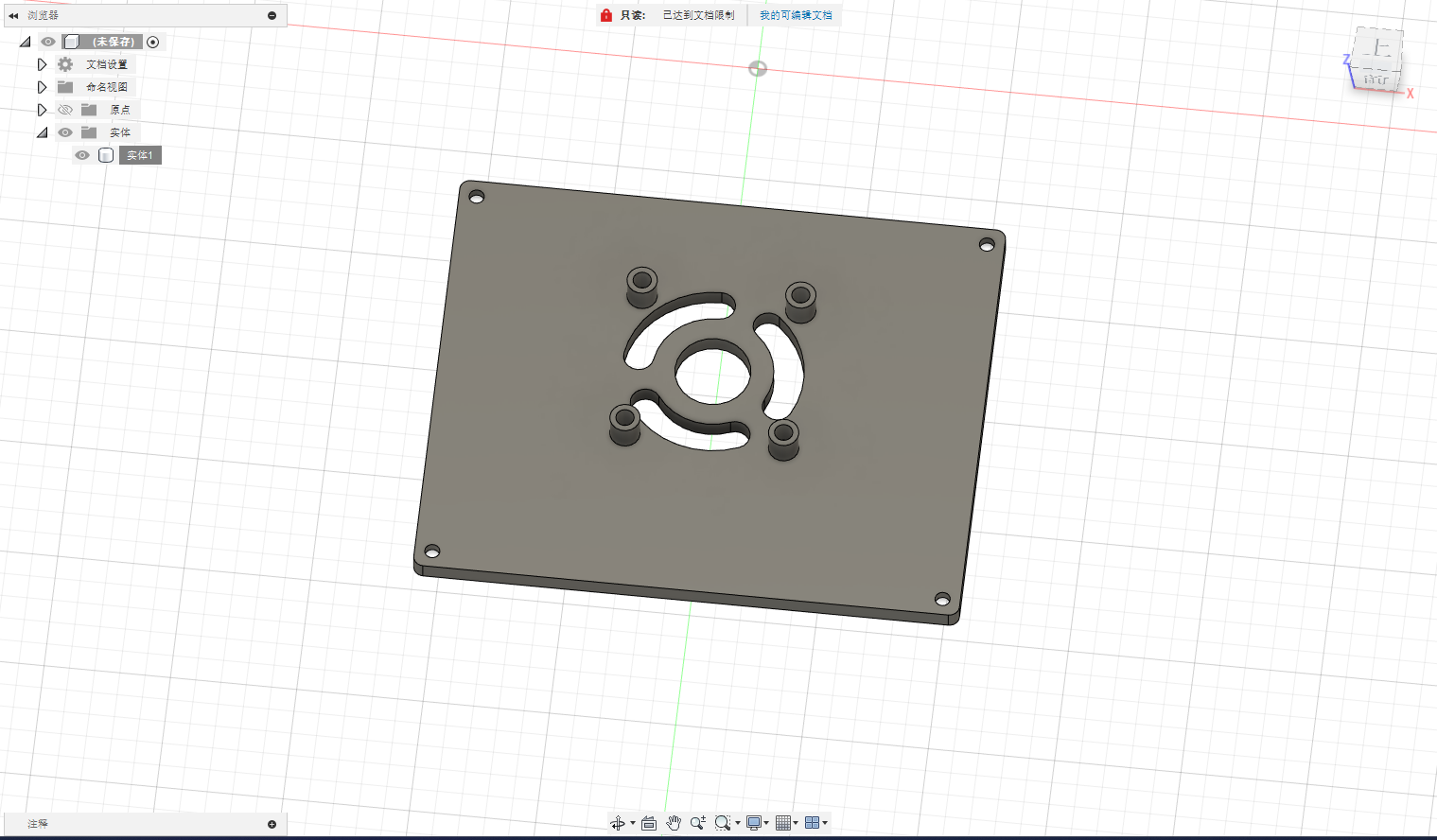Click the red lock read-only icon

tap(606, 15)
